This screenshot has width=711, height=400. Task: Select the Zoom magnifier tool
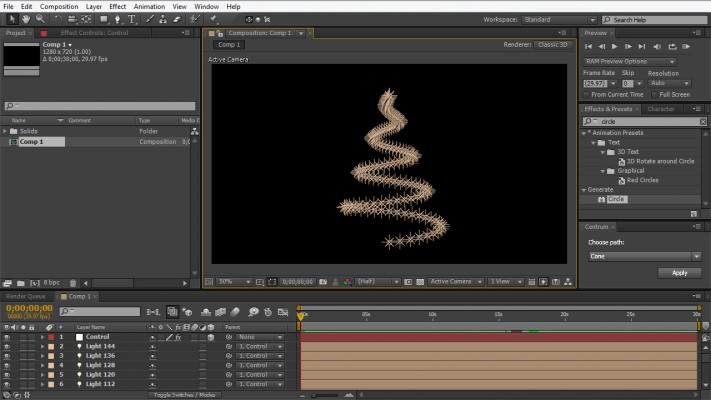point(40,19)
